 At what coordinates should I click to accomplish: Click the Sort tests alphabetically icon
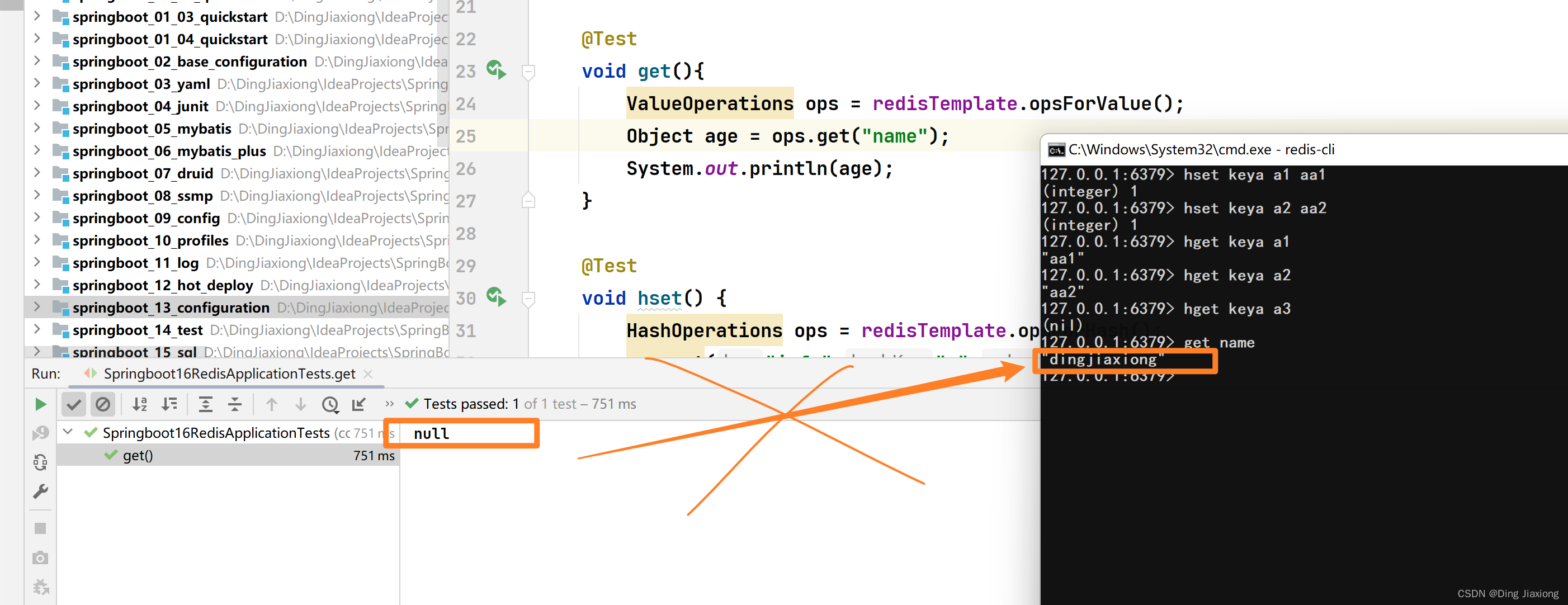[130, 404]
